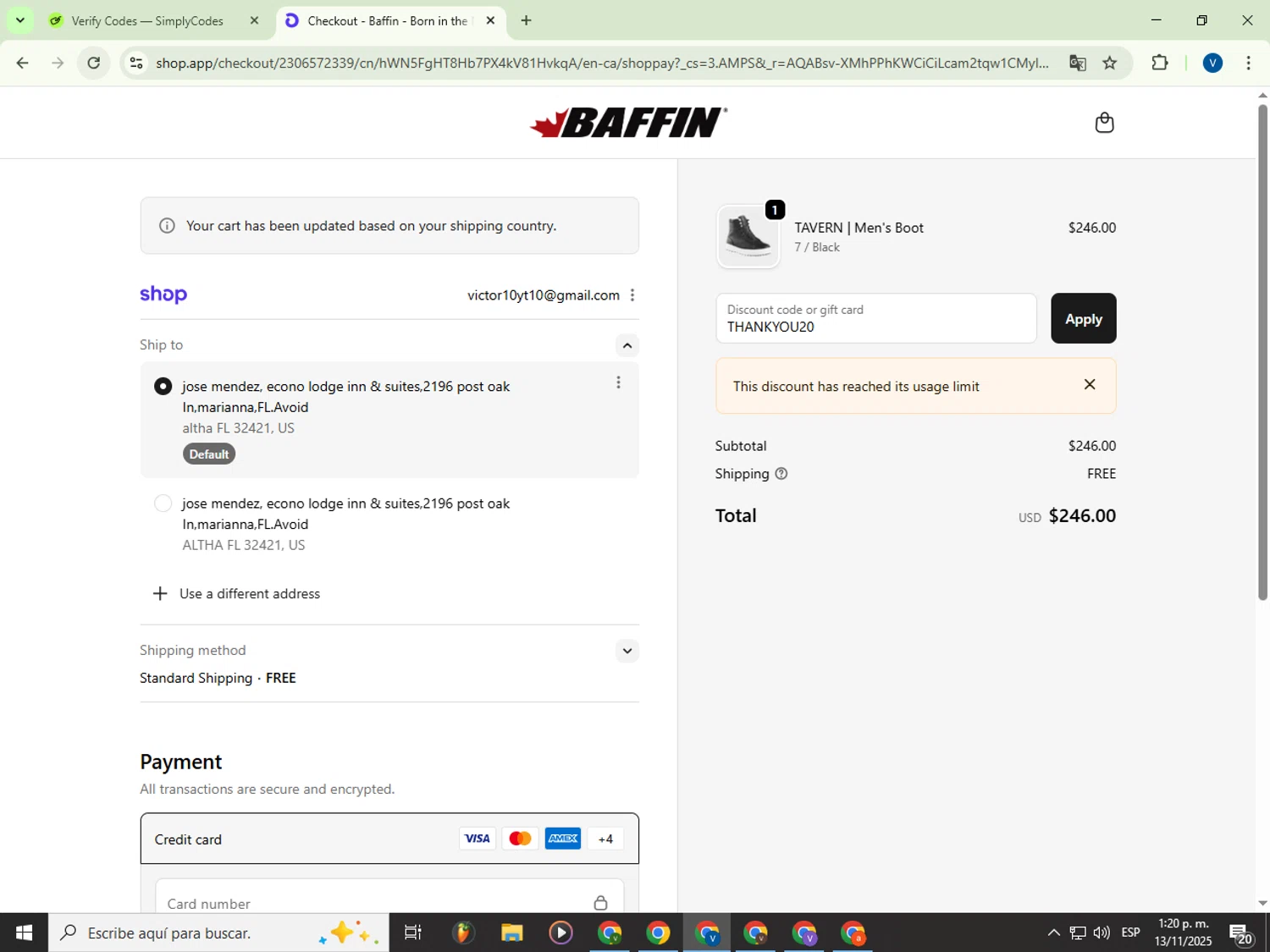Viewport: 1270px width, 952px height.
Task: Click the Default badge on address
Action: coord(209,454)
